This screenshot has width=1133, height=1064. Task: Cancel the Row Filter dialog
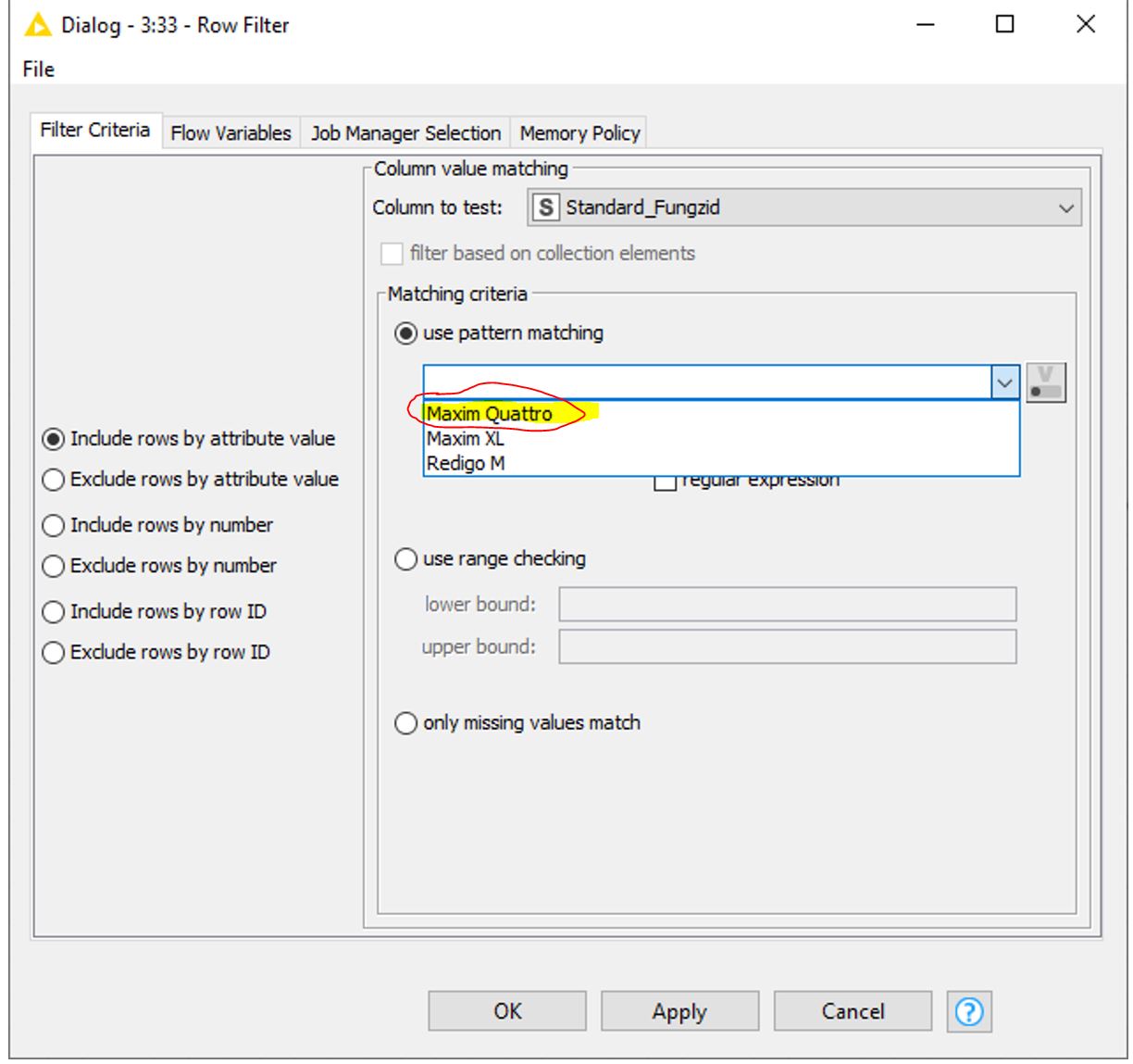coord(853,1011)
